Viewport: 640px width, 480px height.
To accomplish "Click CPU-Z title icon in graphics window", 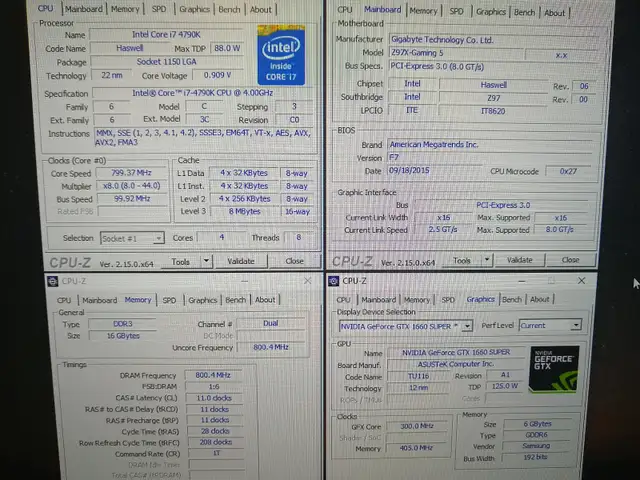I will (x=333, y=281).
